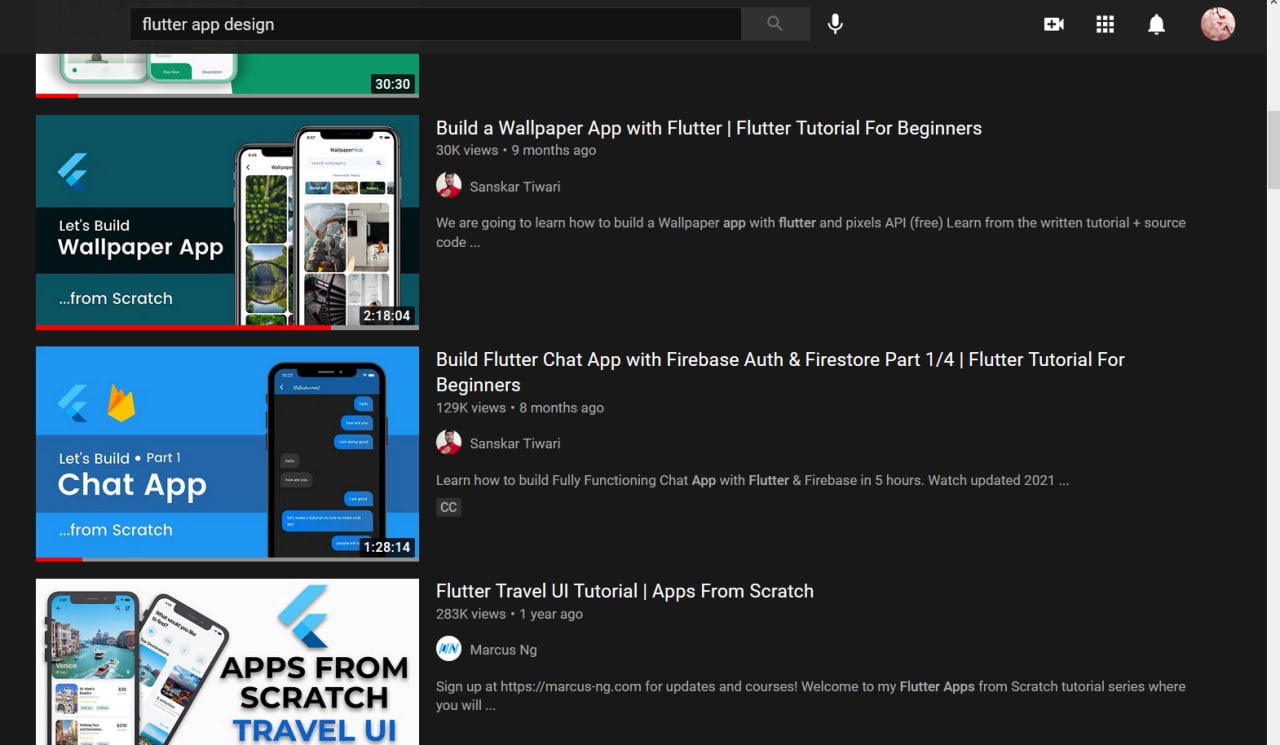This screenshot has width=1280, height=745.
Task: Open the Apps From Scratch Travel UI thumbnail
Action: 227,662
